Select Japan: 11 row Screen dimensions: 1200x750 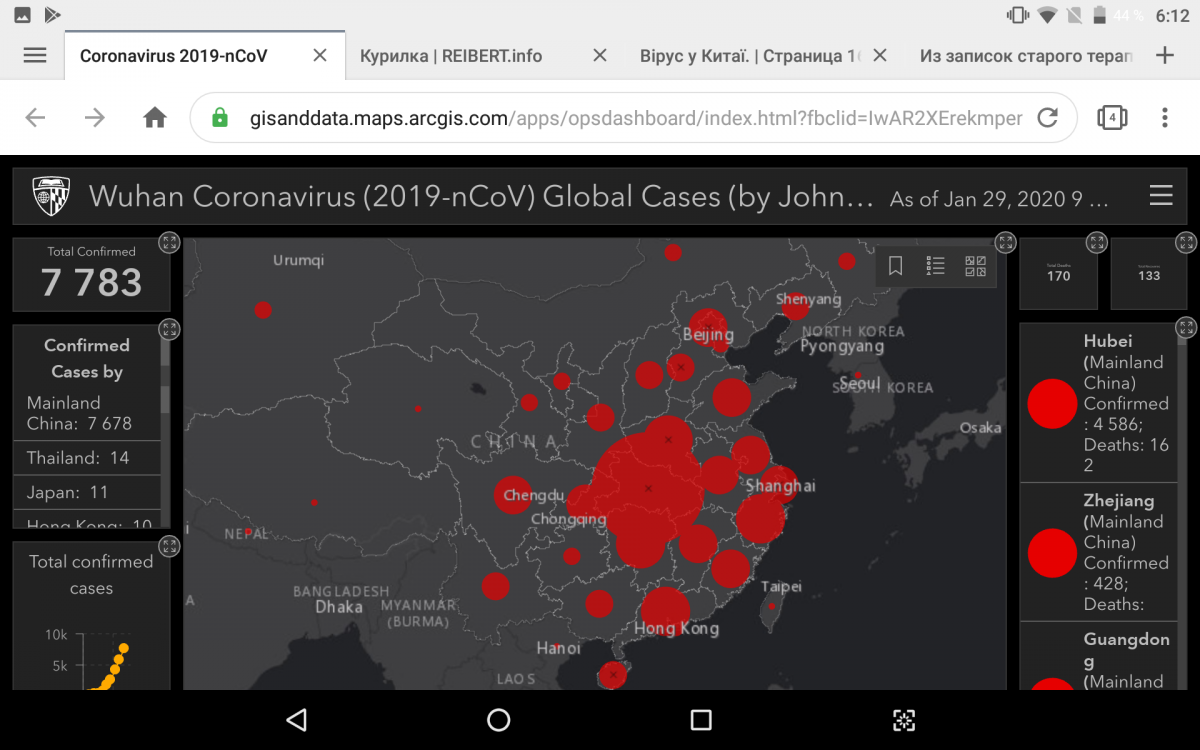tap(86, 493)
